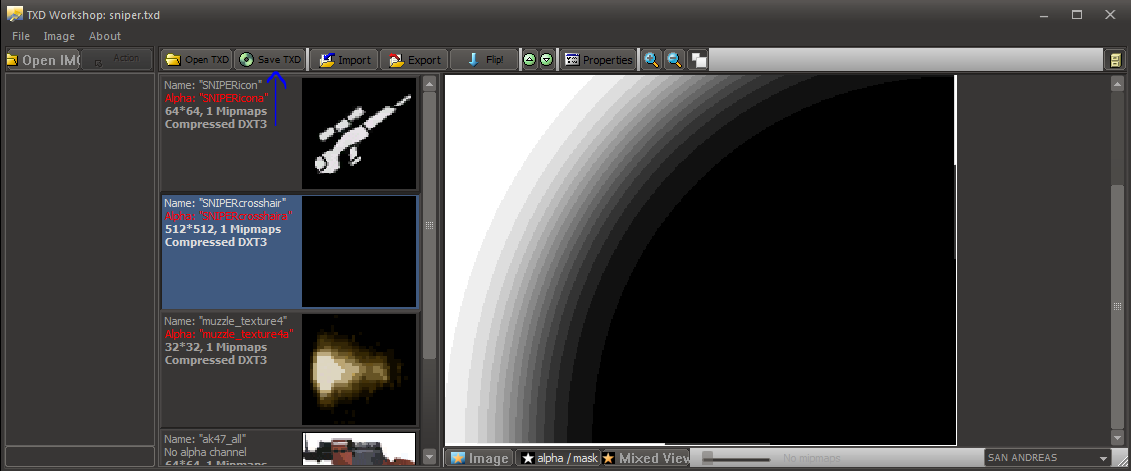
Task: Click the Action button
Action: click(x=117, y=60)
